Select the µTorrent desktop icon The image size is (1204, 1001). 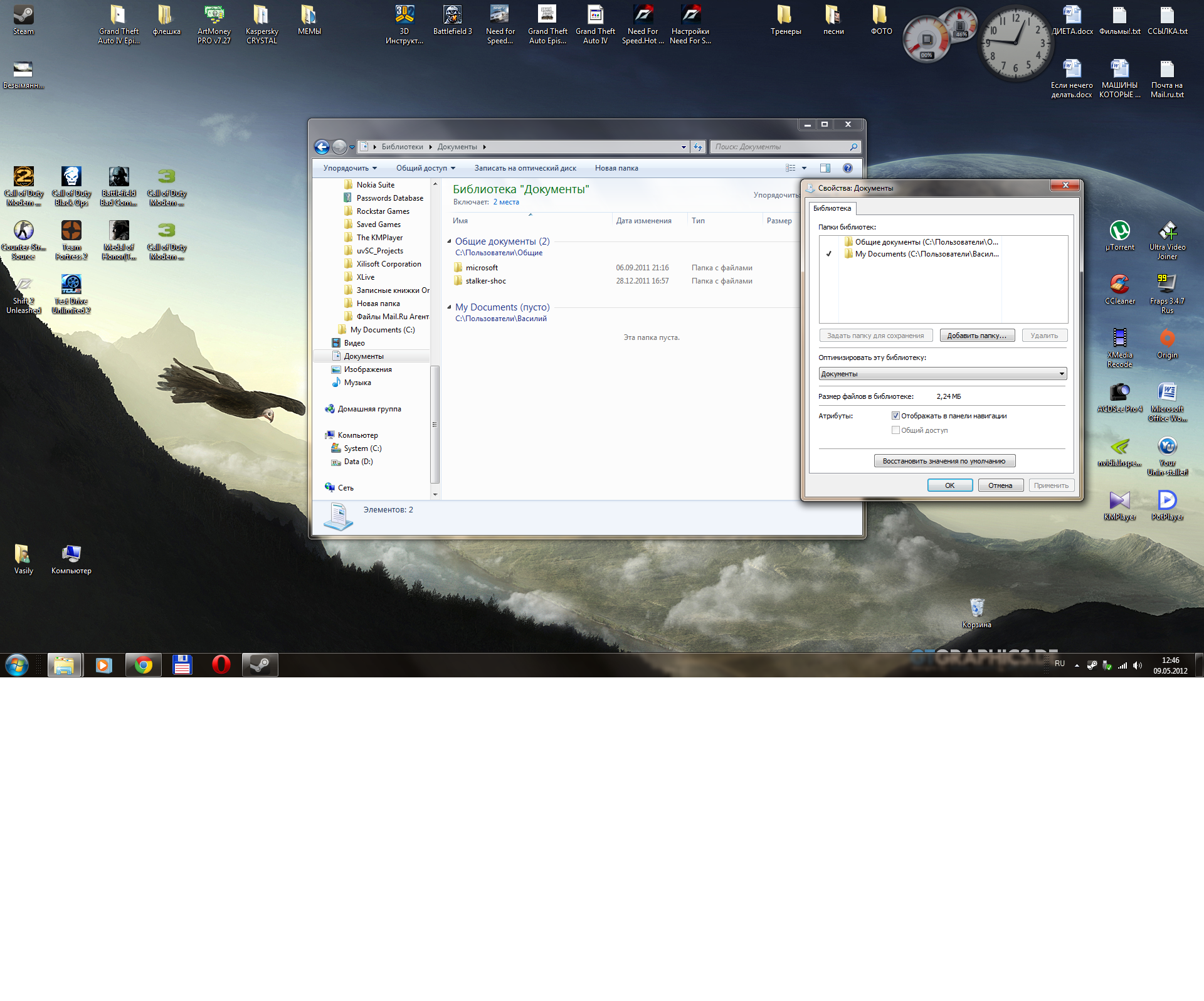[1120, 236]
